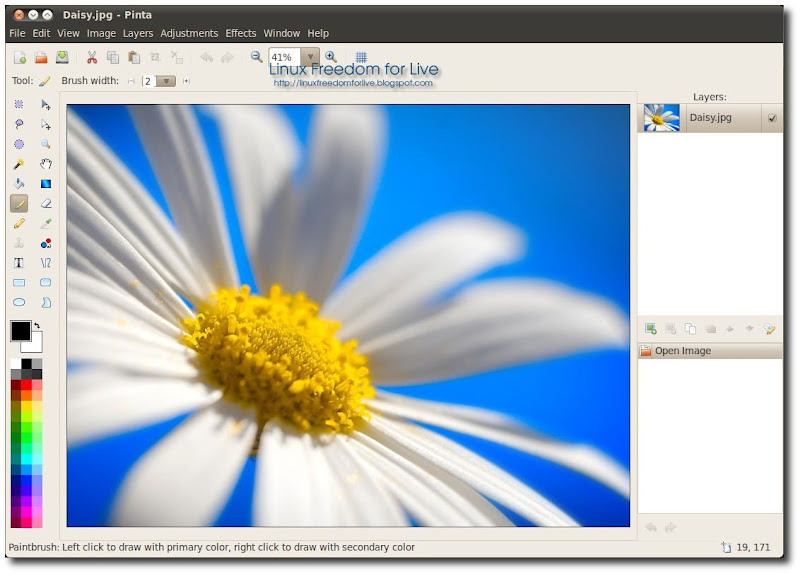Select the Pan hand tool

(x=45, y=164)
